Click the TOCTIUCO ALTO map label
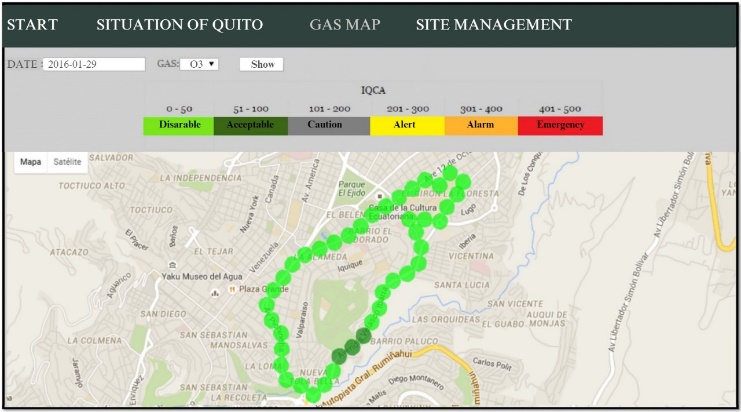Viewport: 741px width, 412px height. pyautogui.click(x=92, y=186)
